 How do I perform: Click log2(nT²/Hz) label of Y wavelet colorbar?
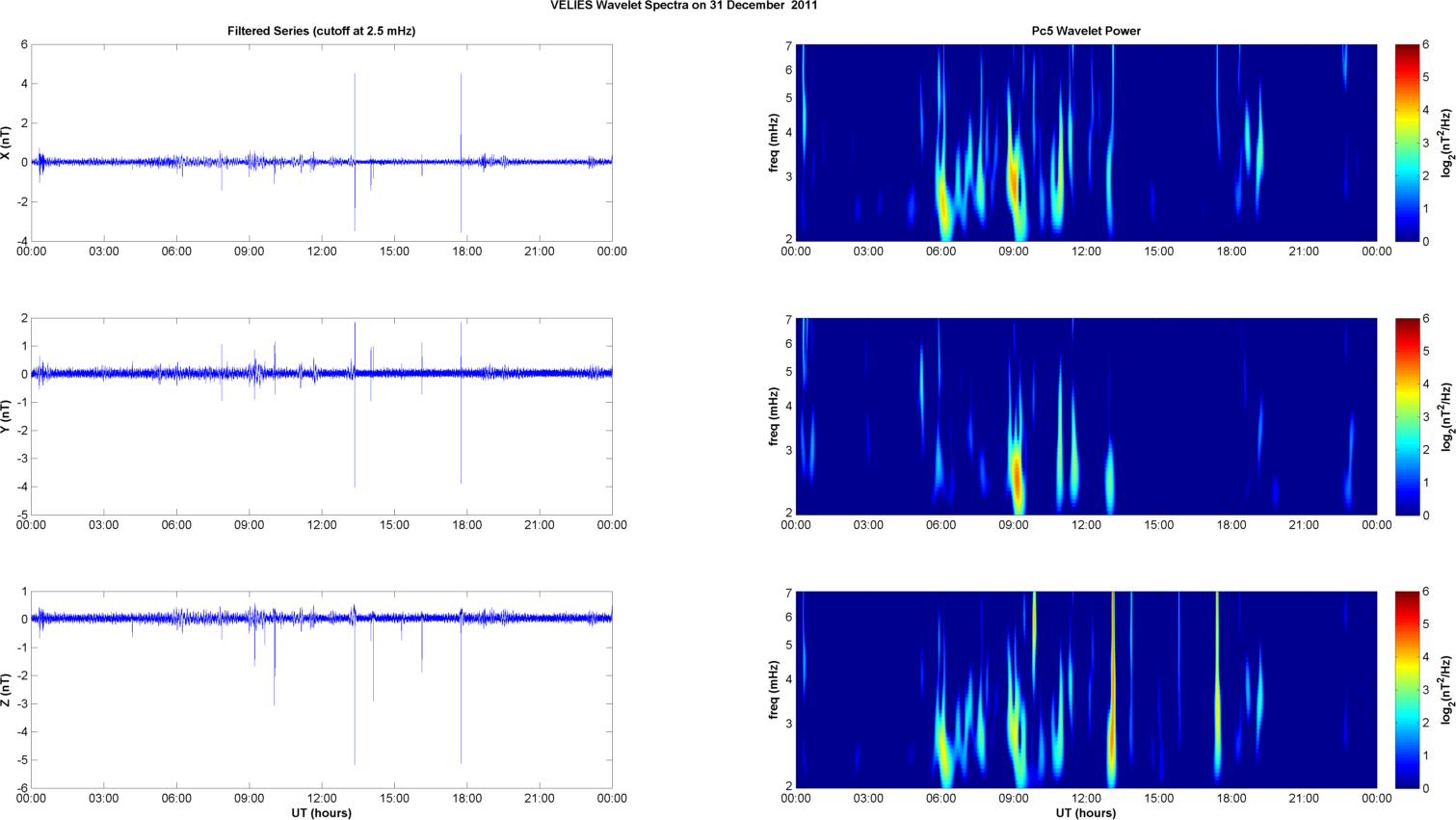1447,416
